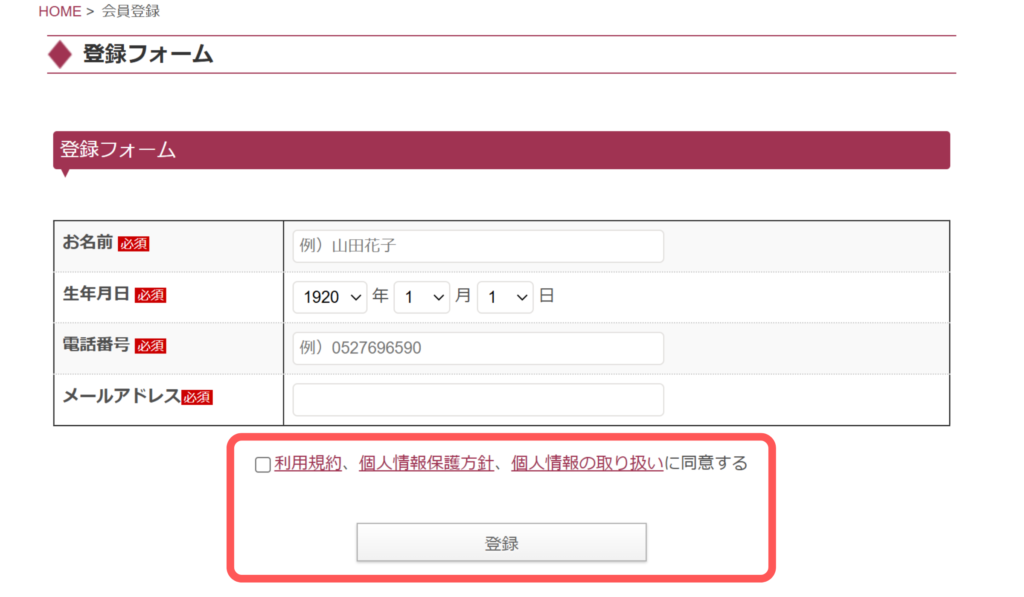Click the 電話番号 phone number field
The width and height of the screenshot is (1024, 597).
[x=477, y=348]
